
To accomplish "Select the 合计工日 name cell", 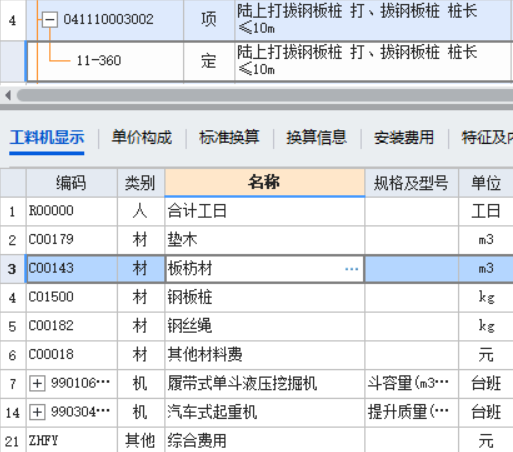I will click(x=265, y=211).
